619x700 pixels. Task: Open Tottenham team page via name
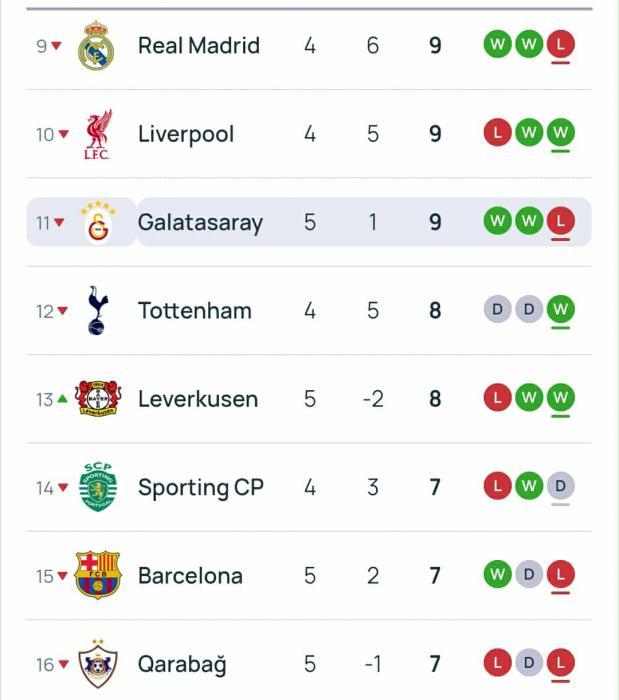(x=195, y=311)
